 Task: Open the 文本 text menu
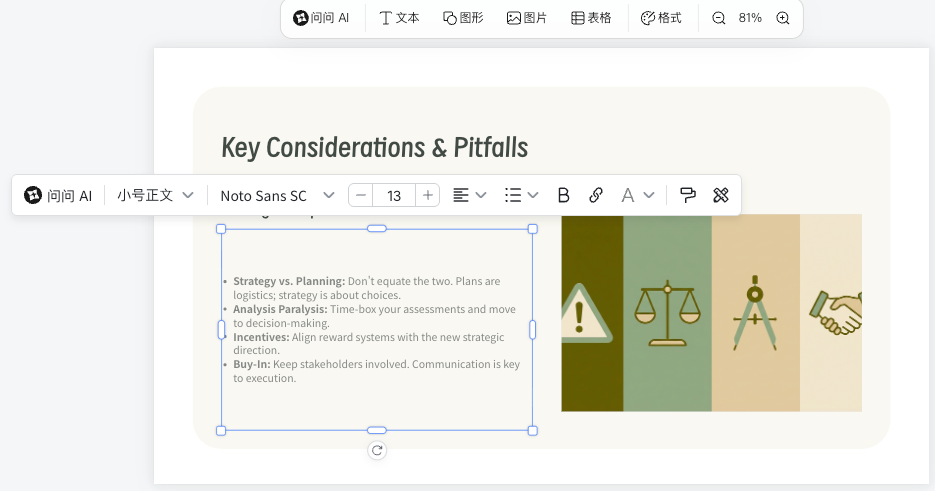pyautogui.click(x=399, y=18)
